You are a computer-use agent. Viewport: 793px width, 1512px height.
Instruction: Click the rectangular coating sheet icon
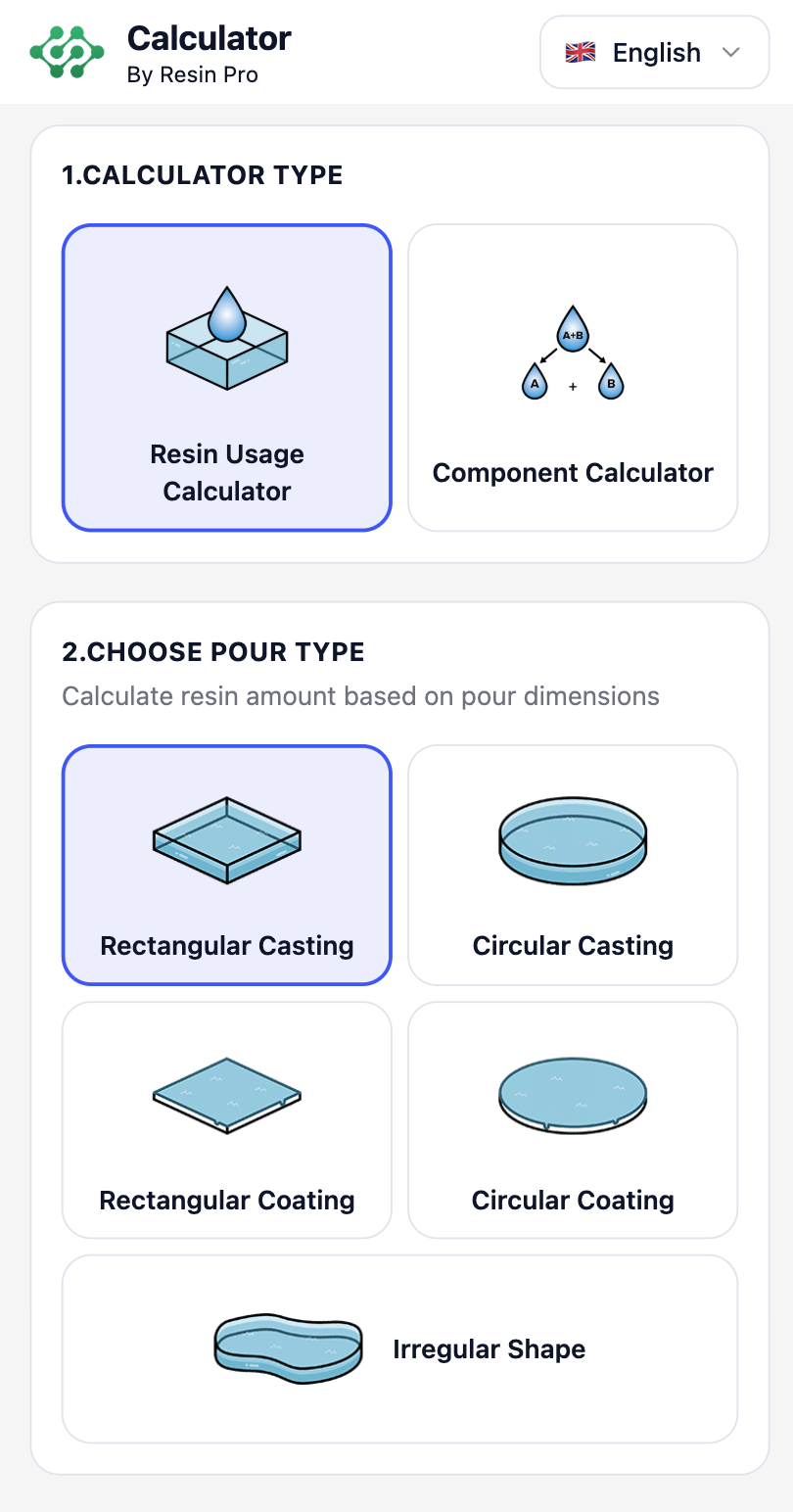(x=227, y=1095)
